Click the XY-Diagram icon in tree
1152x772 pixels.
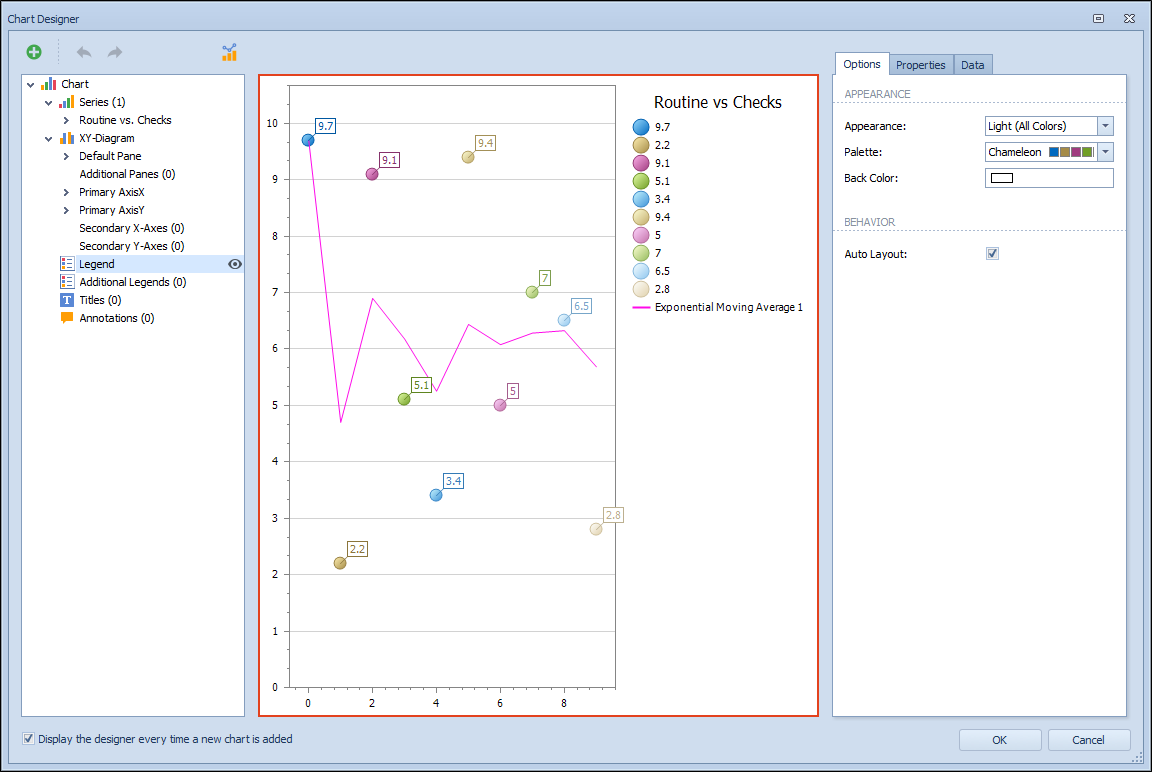(67, 138)
